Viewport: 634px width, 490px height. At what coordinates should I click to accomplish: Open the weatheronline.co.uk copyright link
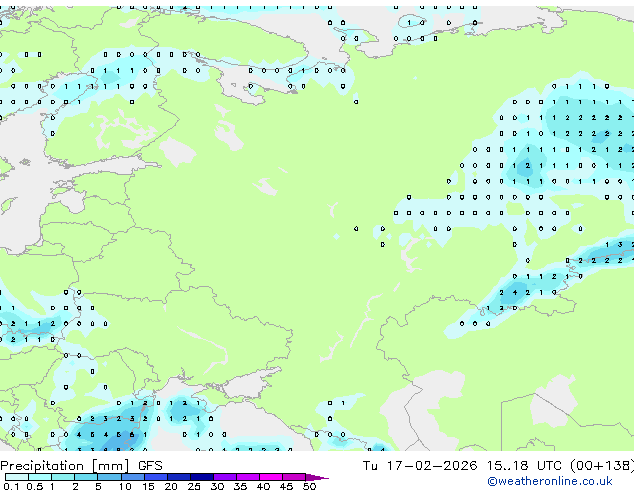[549, 481]
